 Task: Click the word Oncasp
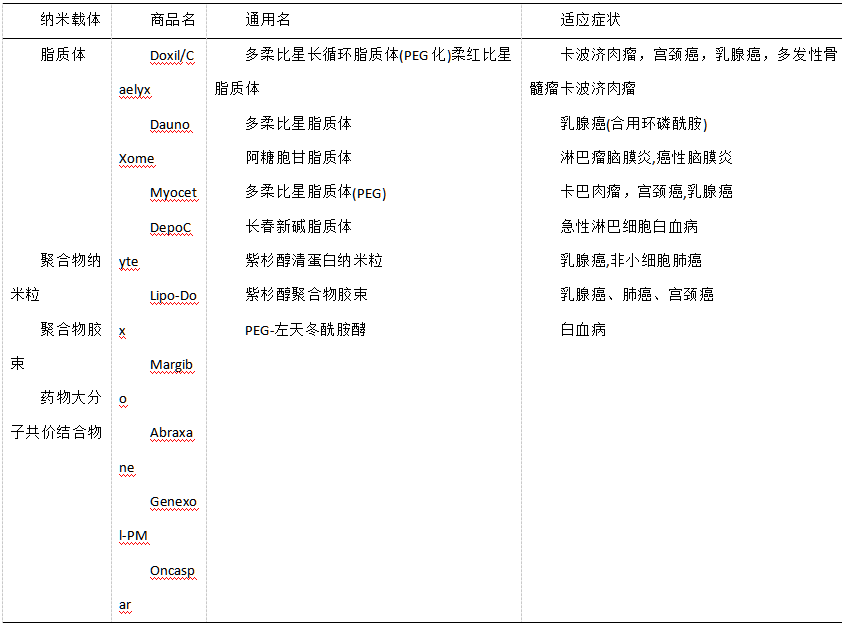pos(172,571)
